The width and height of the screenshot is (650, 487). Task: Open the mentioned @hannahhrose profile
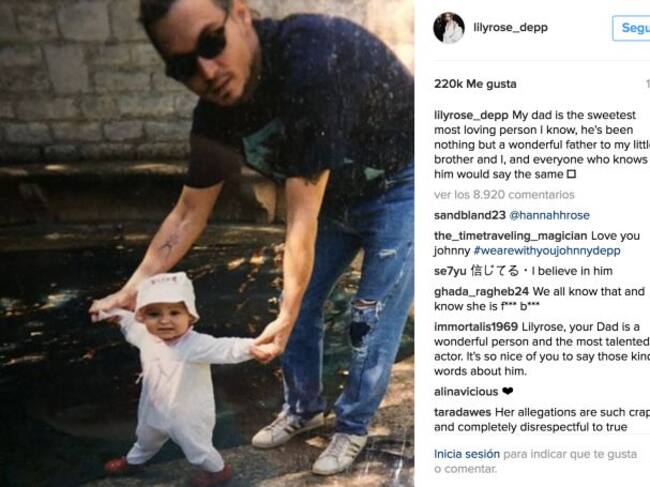(x=549, y=215)
